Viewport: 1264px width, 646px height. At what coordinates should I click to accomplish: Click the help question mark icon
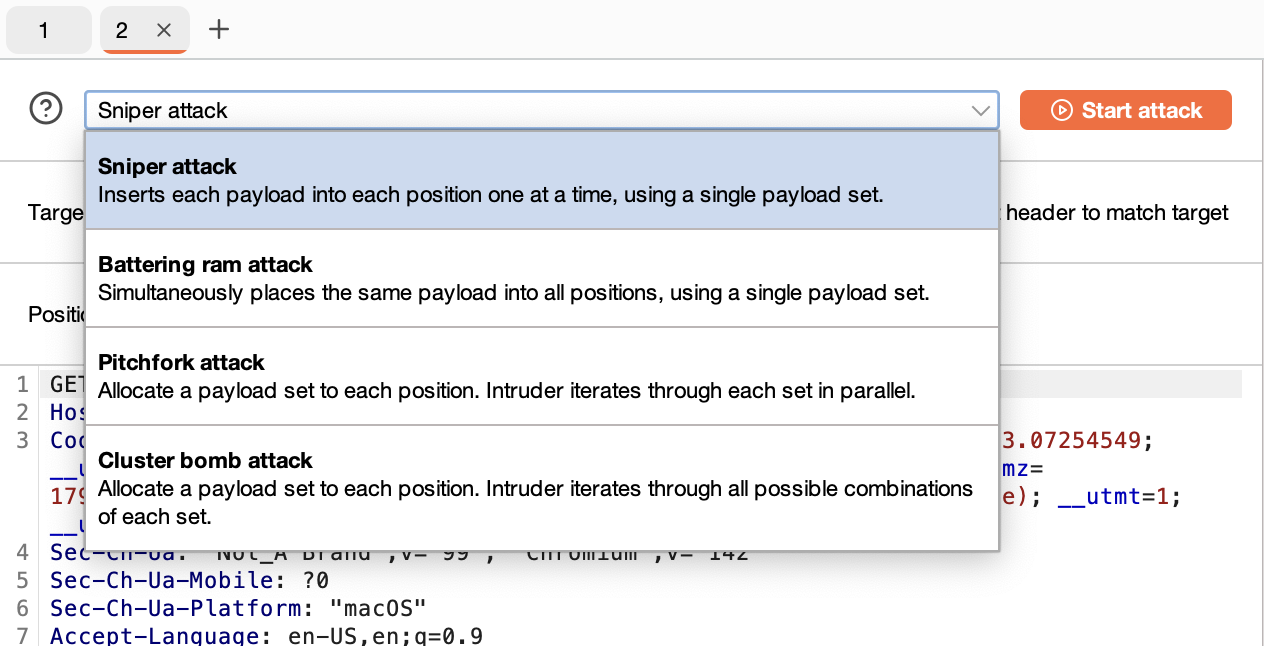point(46,109)
